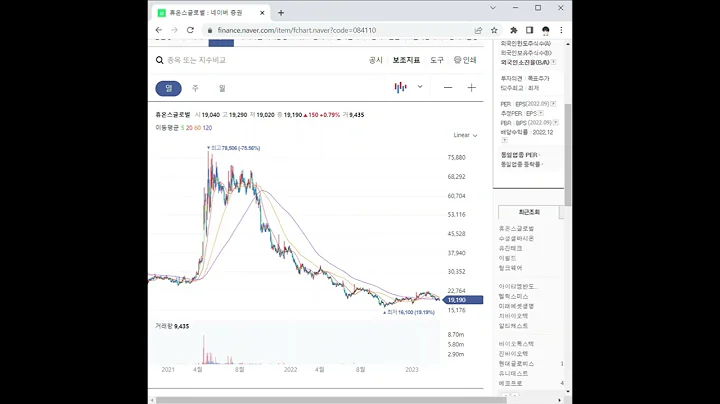This screenshot has height=404, width=720.
Task: Open the Chrome three-dot menu
Action: (x=561, y=30)
